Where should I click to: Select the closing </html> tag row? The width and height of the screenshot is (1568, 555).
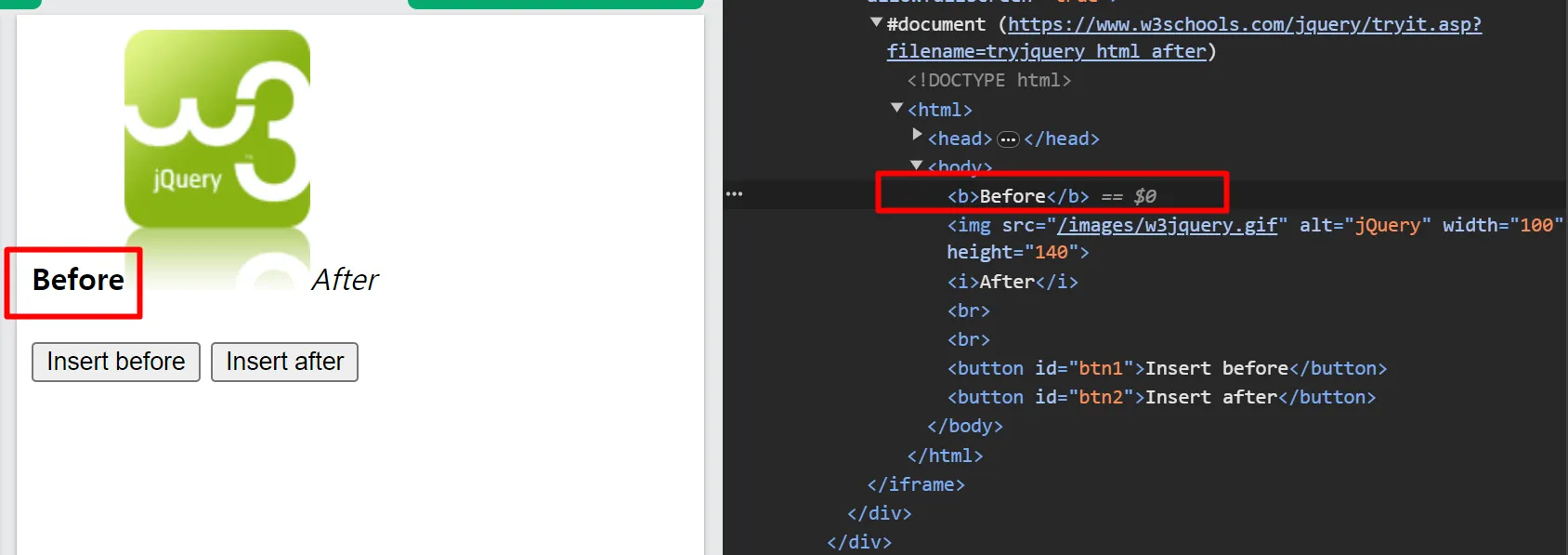coord(945,456)
